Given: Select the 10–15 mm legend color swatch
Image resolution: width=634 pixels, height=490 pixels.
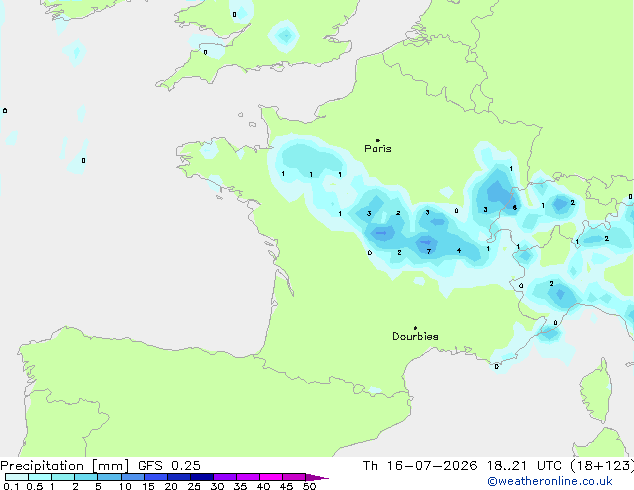Looking at the screenshot, I should pos(133,477).
